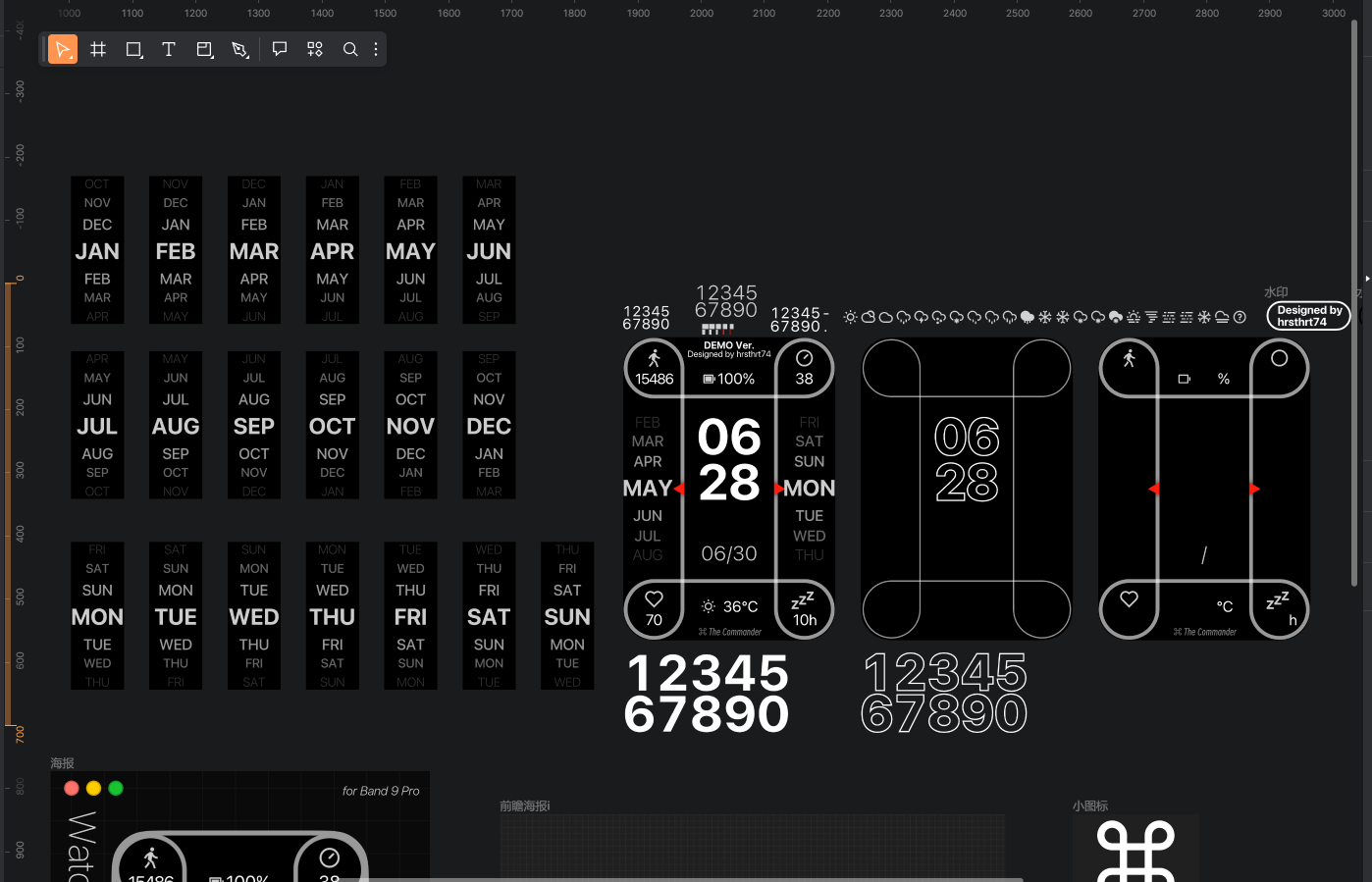Click the red arrow beside MAY
1372x882 pixels.
click(x=679, y=489)
